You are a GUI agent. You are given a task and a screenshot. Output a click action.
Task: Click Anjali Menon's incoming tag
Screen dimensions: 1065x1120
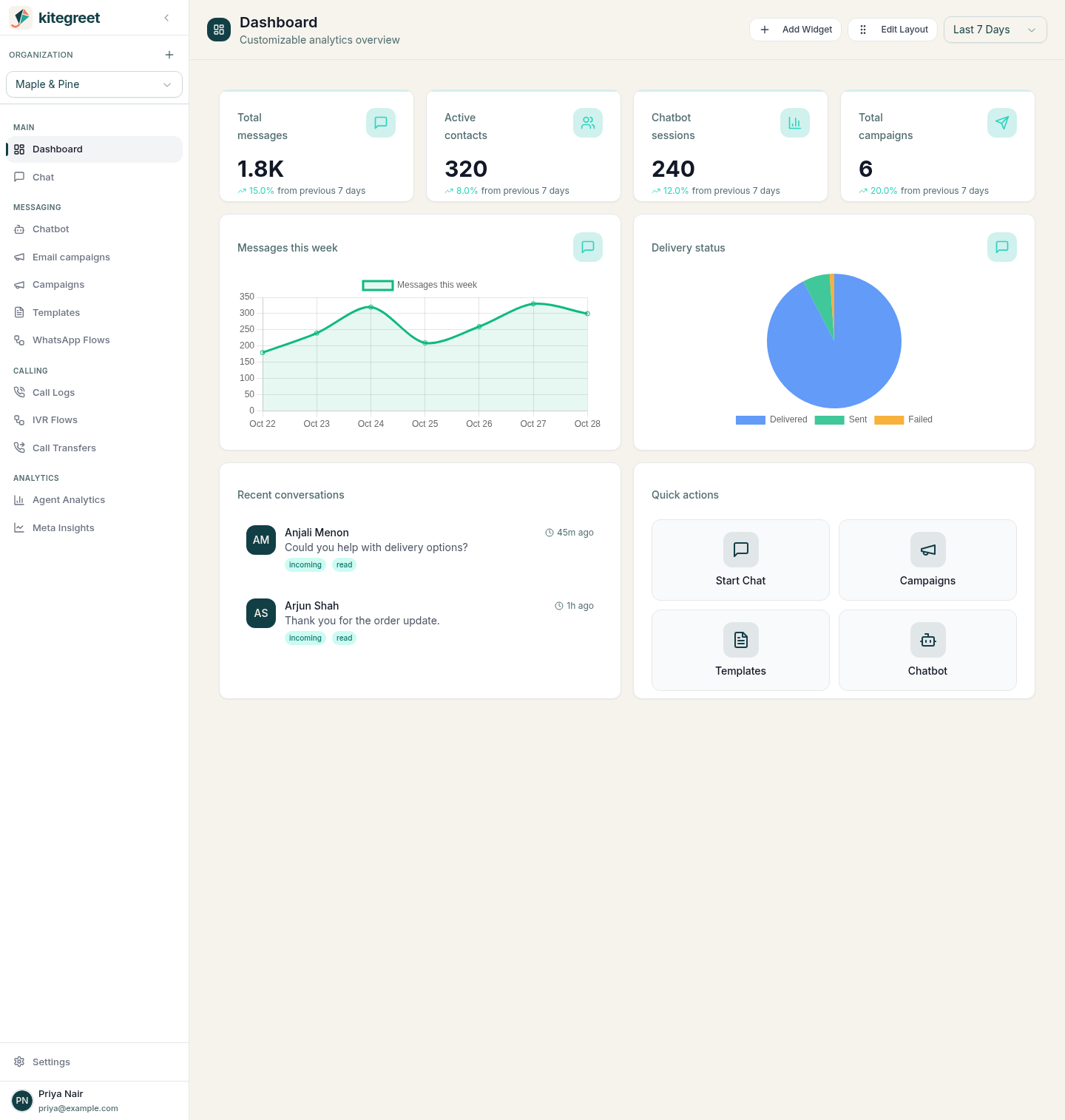[x=305, y=565]
